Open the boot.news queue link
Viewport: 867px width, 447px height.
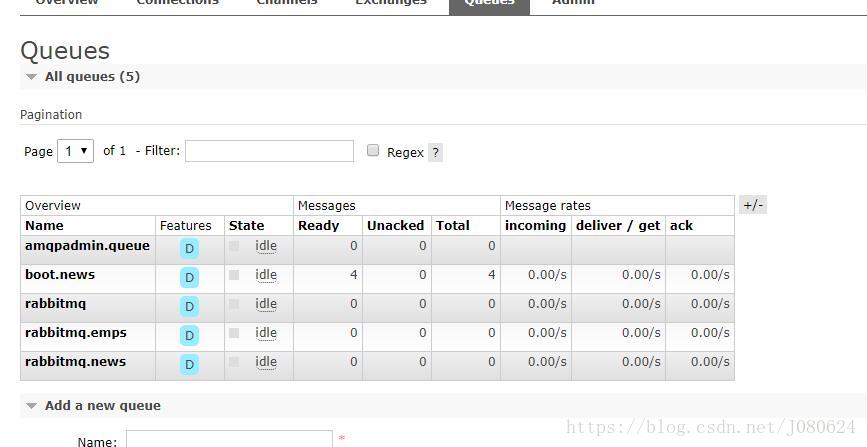pos(60,274)
